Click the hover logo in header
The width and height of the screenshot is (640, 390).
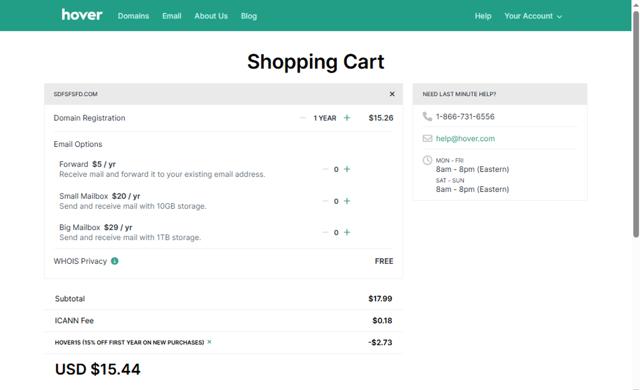pyautogui.click(x=82, y=15)
